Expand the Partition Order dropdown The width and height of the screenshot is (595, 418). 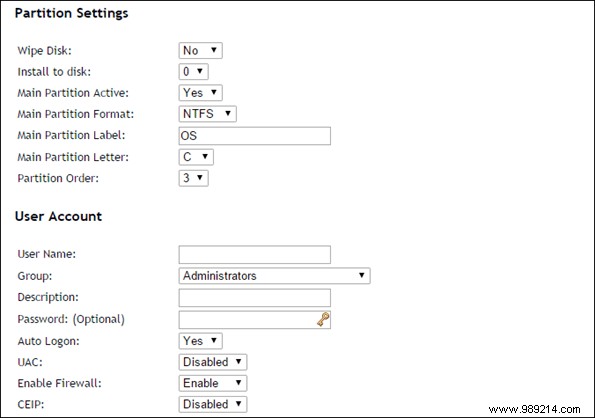point(194,178)
